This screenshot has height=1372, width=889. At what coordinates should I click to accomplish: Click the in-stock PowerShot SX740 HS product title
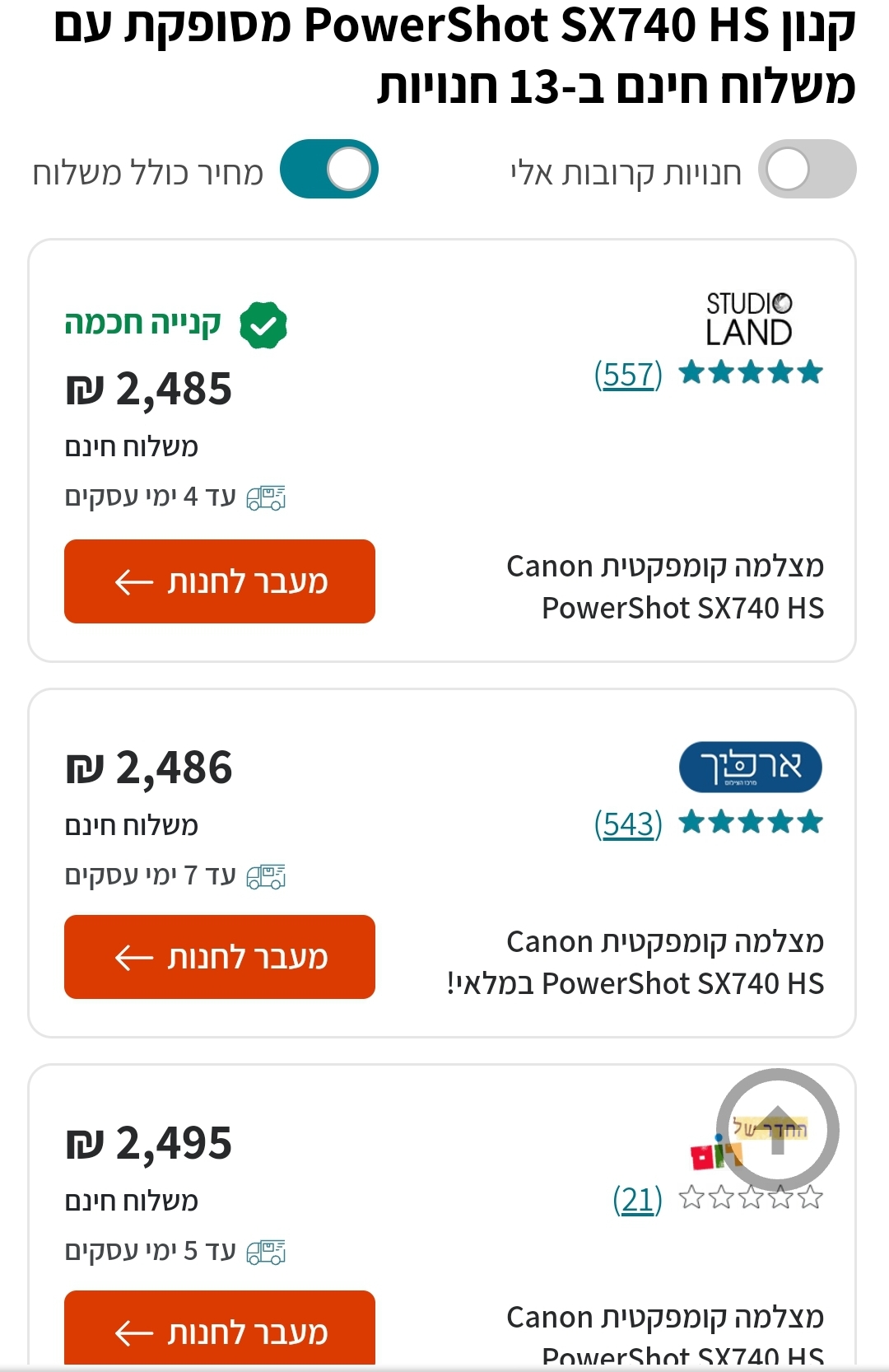click(x=635, y=963)
